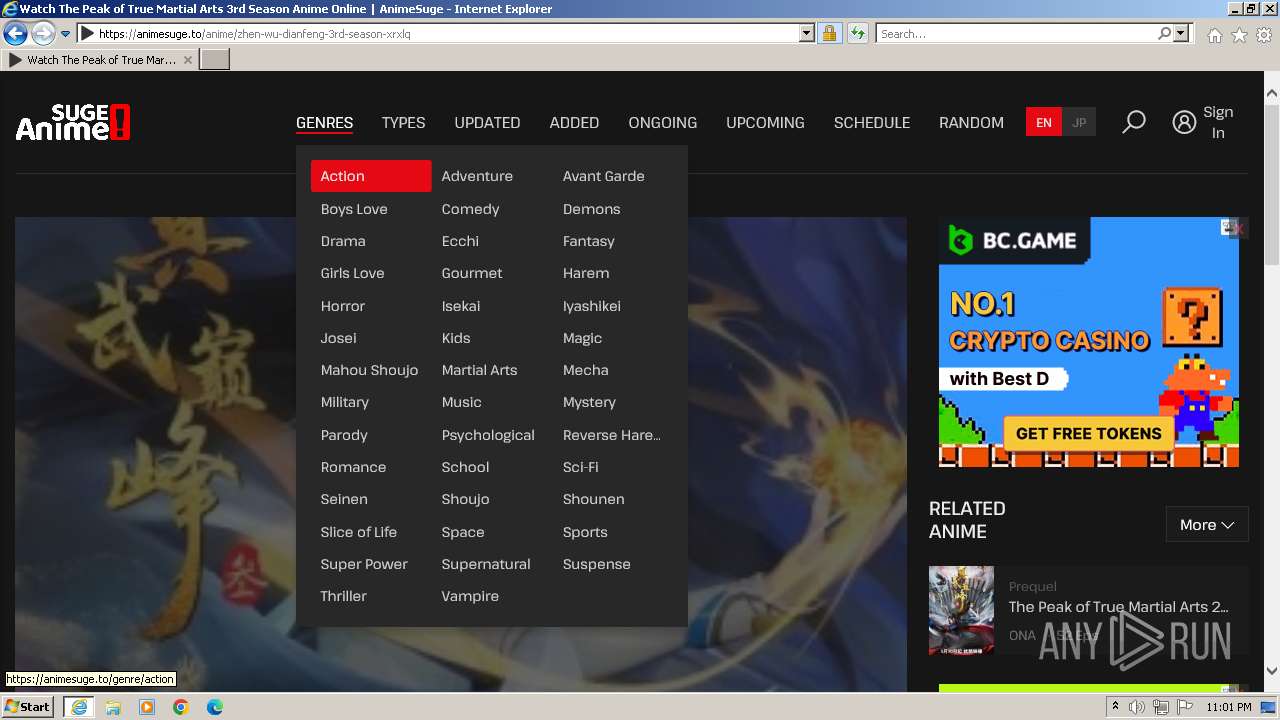Open The Peak of True Martial Arts 2 prequel
1280x720 pixels.
(x=1118, y=607)
